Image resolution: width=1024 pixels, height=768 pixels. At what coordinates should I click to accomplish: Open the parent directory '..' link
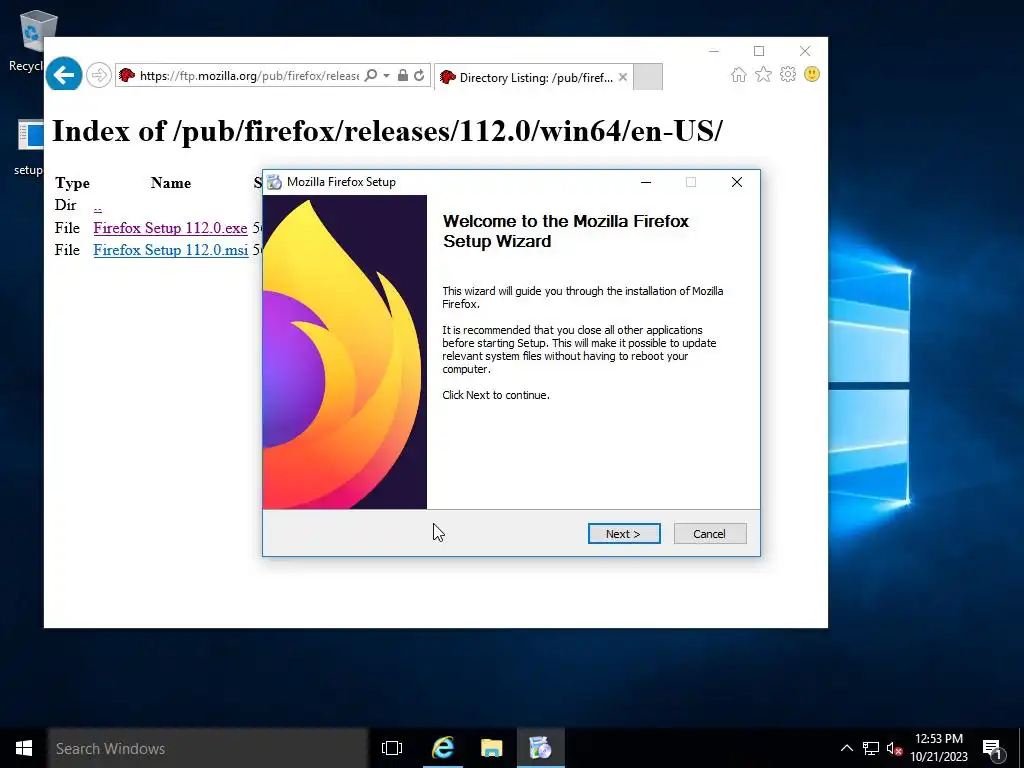coord(97,206)
